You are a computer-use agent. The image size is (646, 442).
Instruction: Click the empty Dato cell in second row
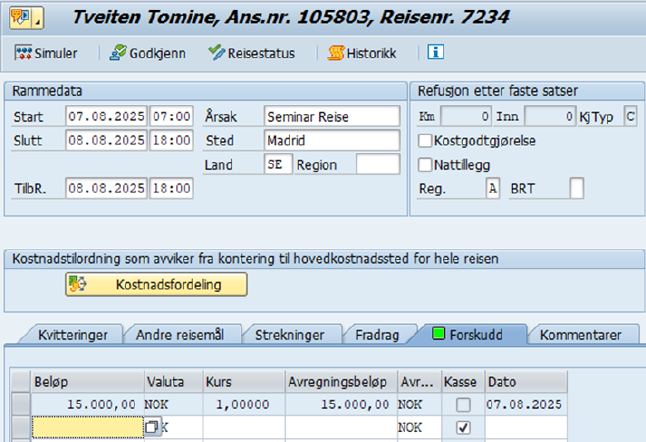pyautogui.click(x=526, y=427)
